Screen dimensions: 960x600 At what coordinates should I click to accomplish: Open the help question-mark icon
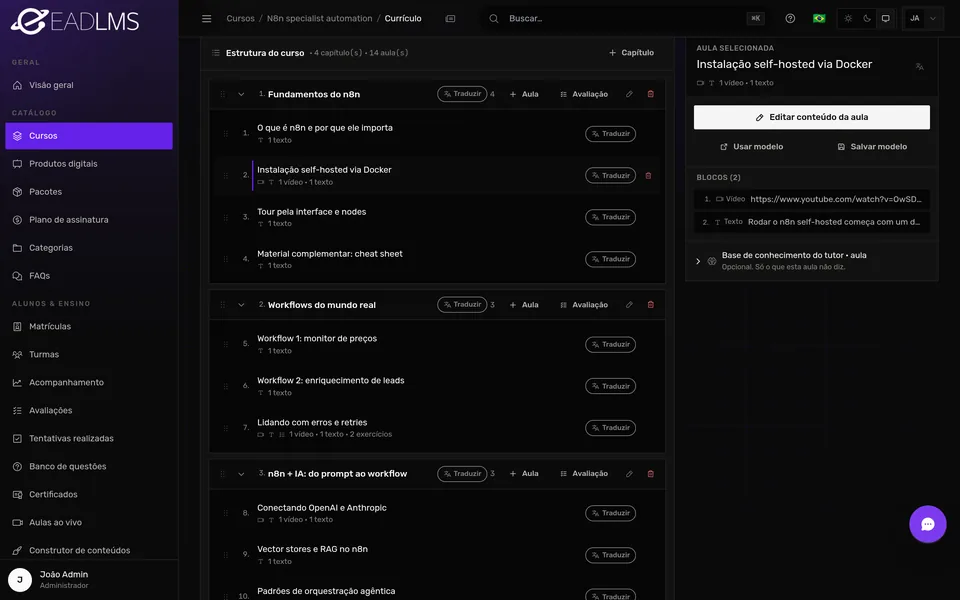pos(790,18)
